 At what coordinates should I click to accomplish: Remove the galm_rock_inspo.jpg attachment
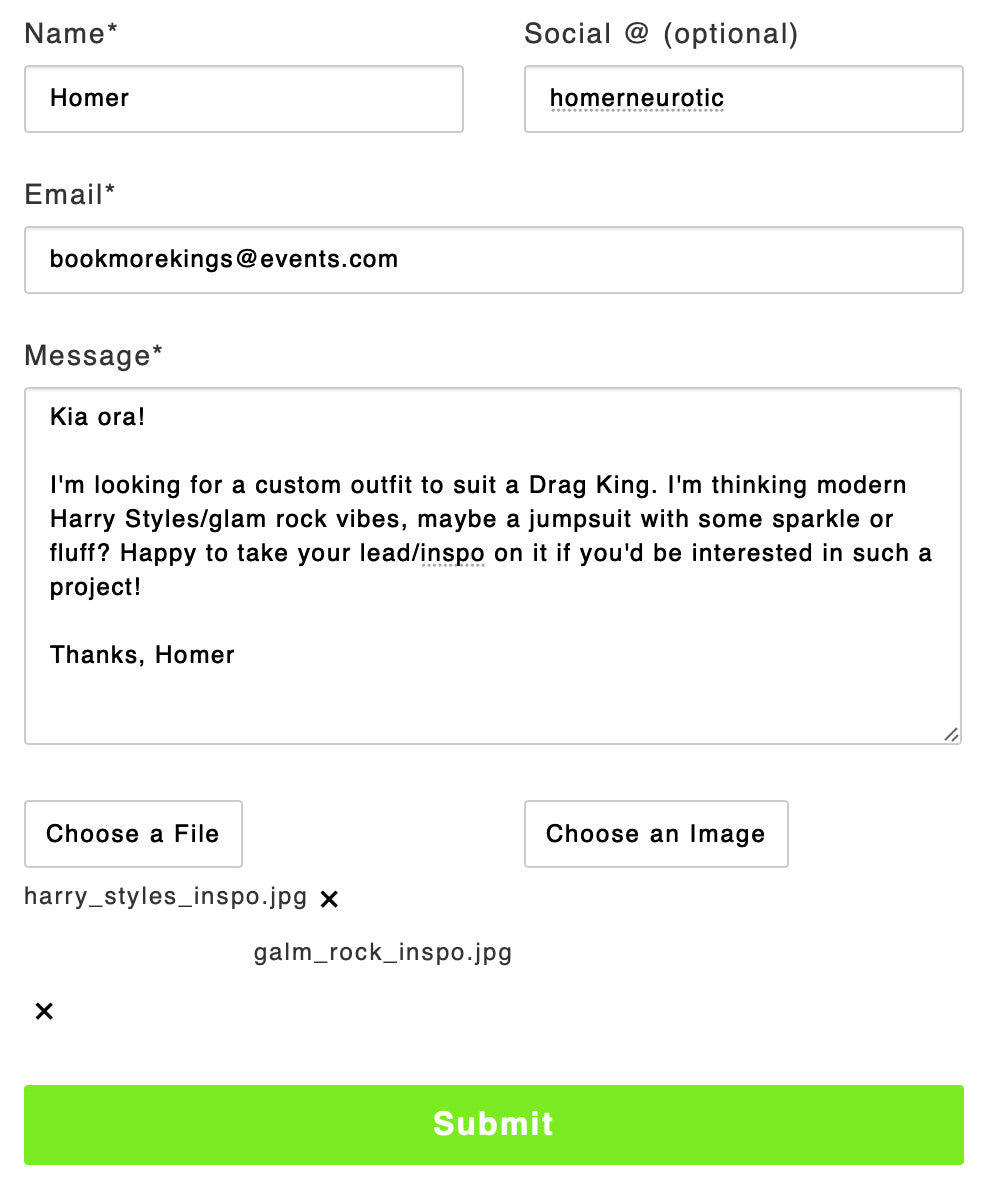pos(44,1011)
